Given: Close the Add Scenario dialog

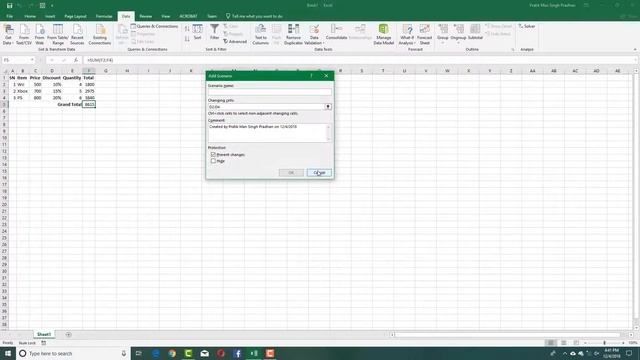Looking at the screenshot, I should (x=326, y=76).
